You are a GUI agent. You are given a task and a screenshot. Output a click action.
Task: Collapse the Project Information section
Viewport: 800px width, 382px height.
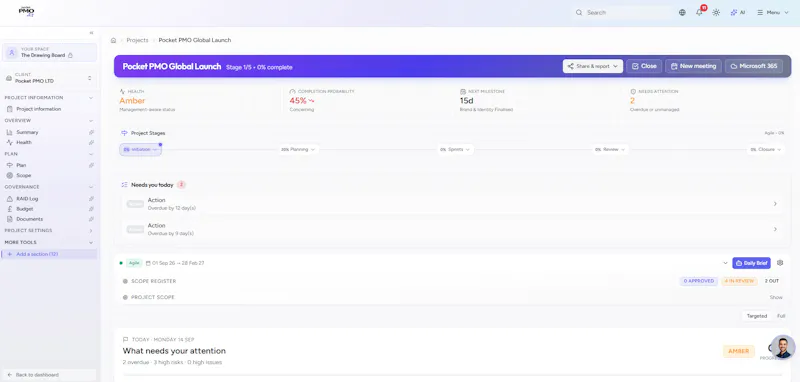tap(91, 98)
